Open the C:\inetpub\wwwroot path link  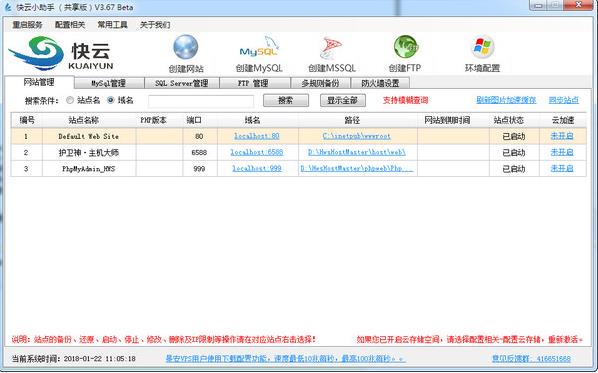tap(357, 136)
